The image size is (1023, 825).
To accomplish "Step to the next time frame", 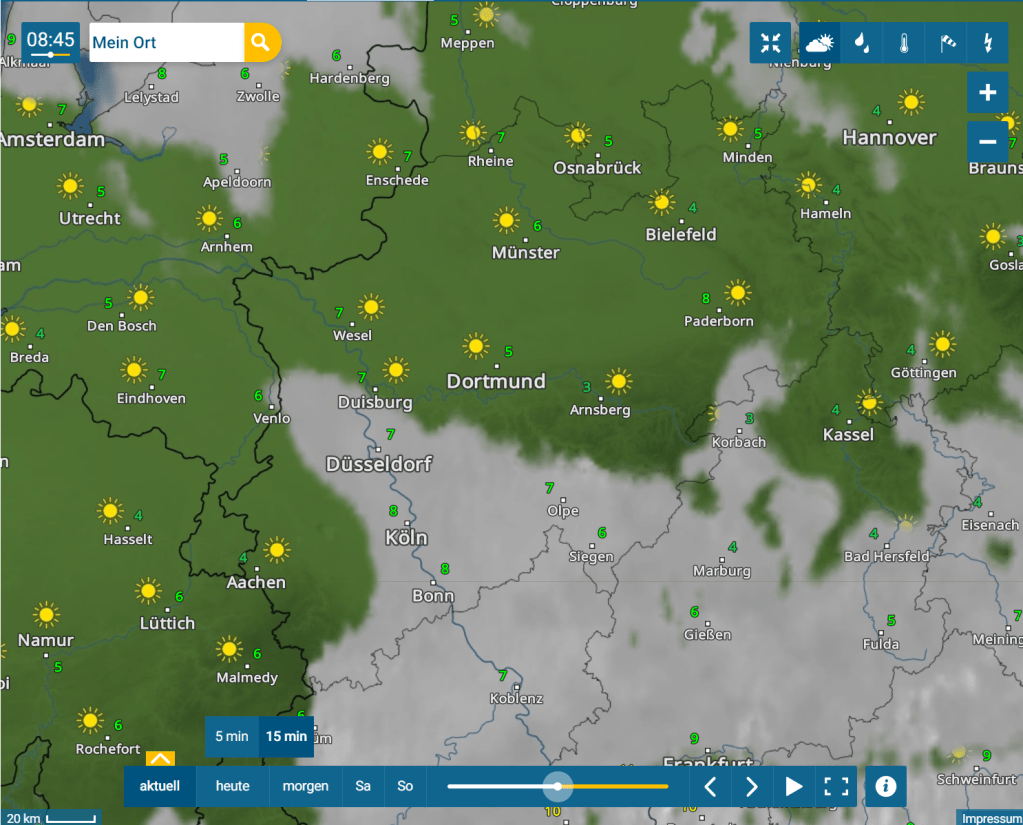I will (x=752, y=786).
